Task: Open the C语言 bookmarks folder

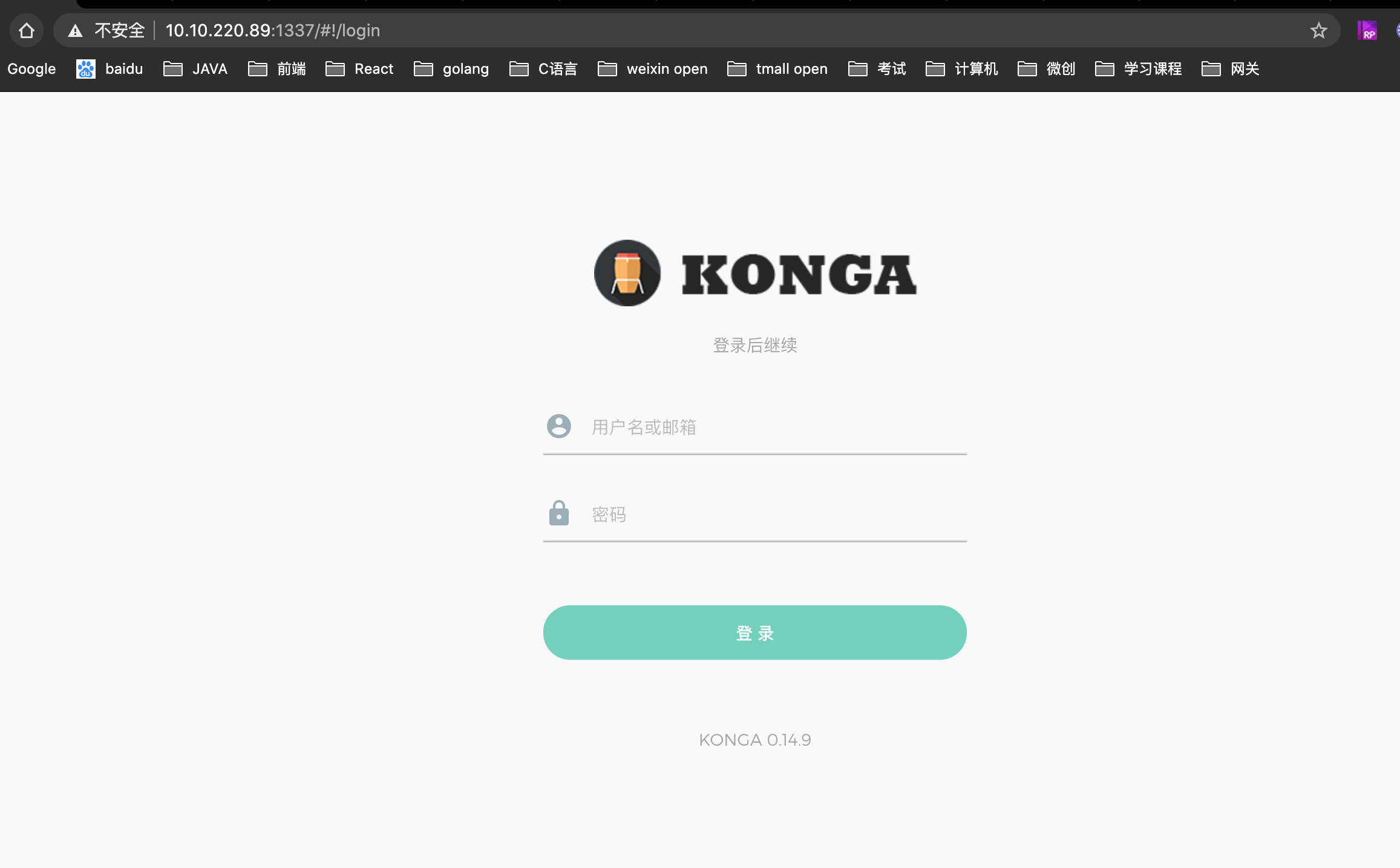Action: 543,69
